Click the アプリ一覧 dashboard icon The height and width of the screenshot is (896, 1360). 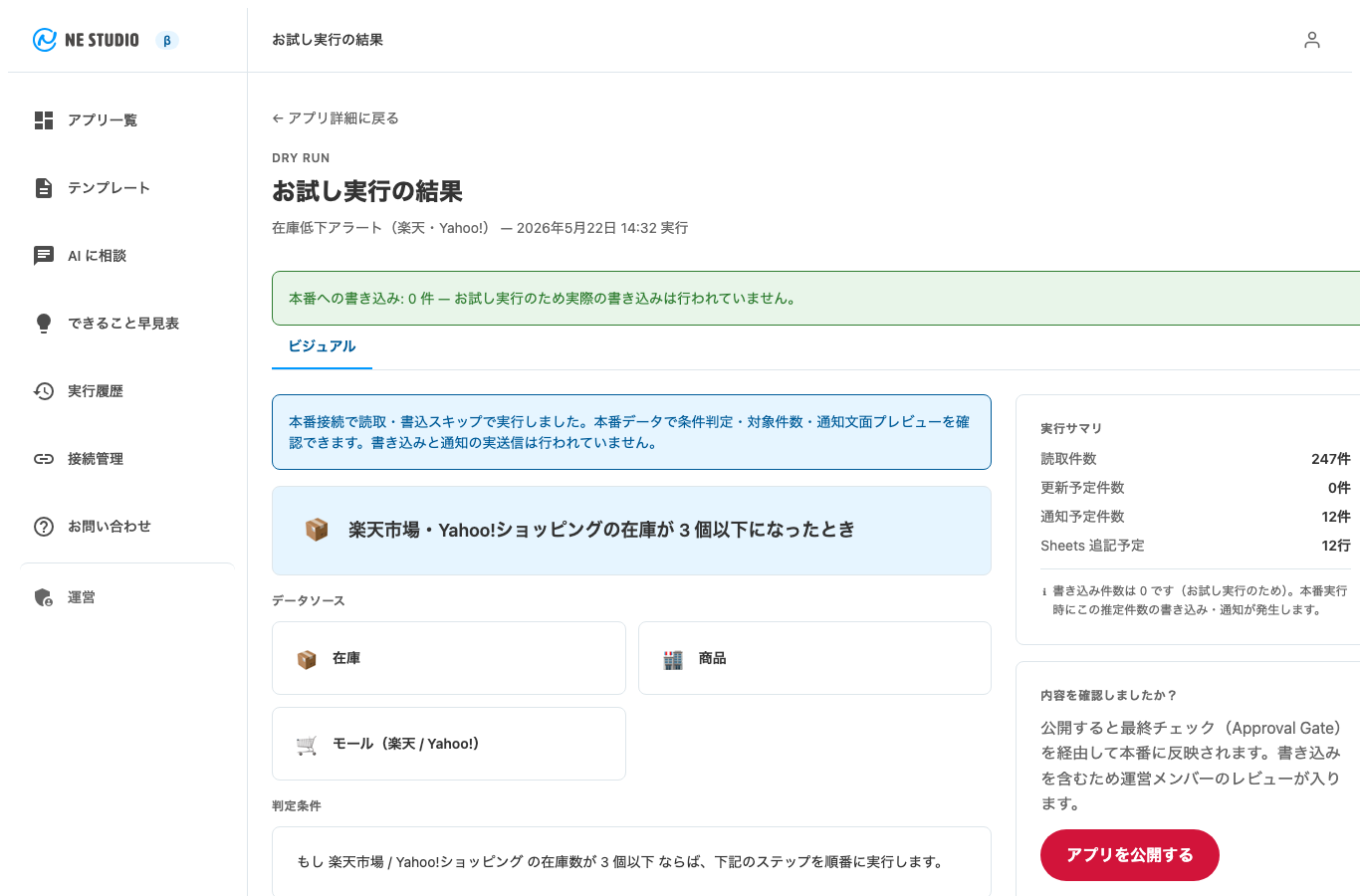point(44,120)
